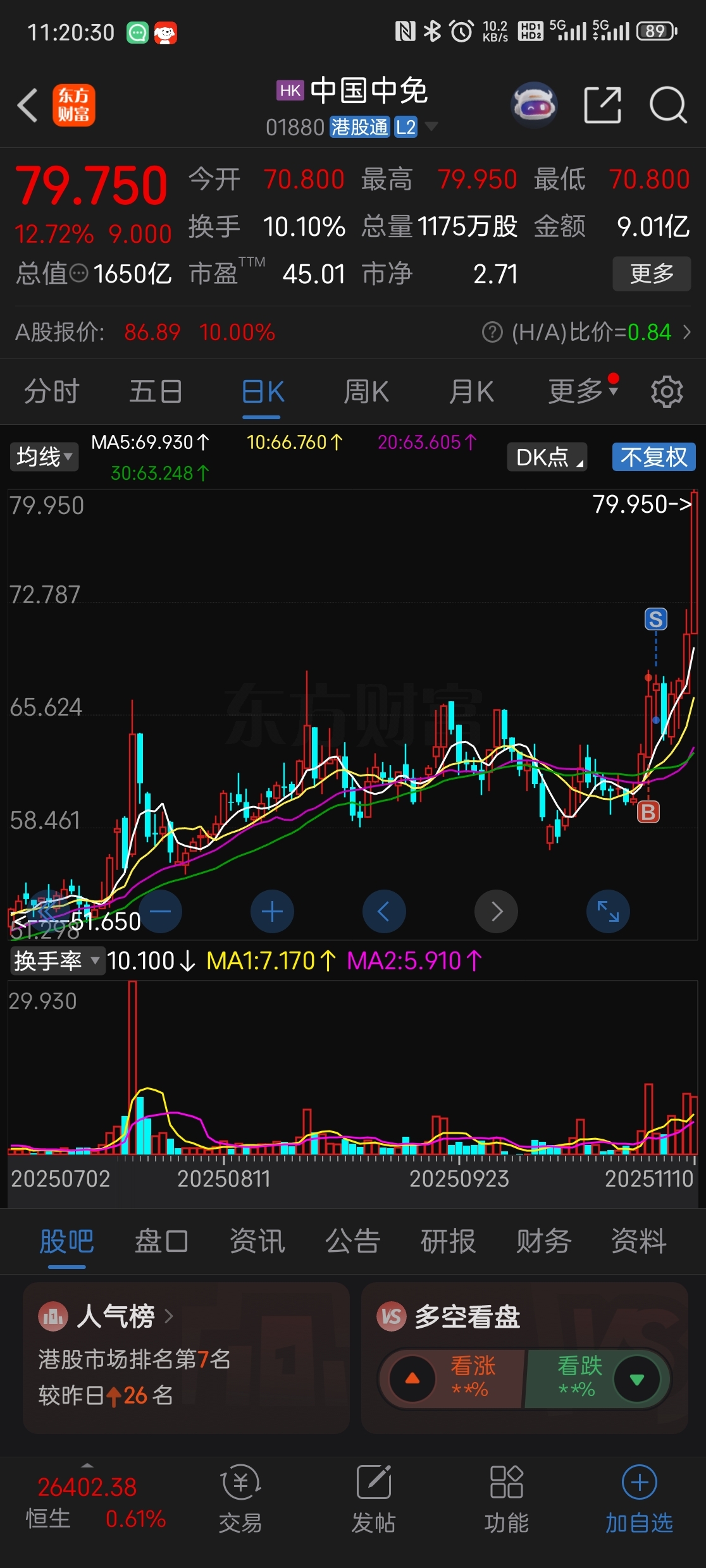Screen dimensions: 706x1568
Task: Tap the 多空看盘 VS icon
Action: tap(392, 1317)
